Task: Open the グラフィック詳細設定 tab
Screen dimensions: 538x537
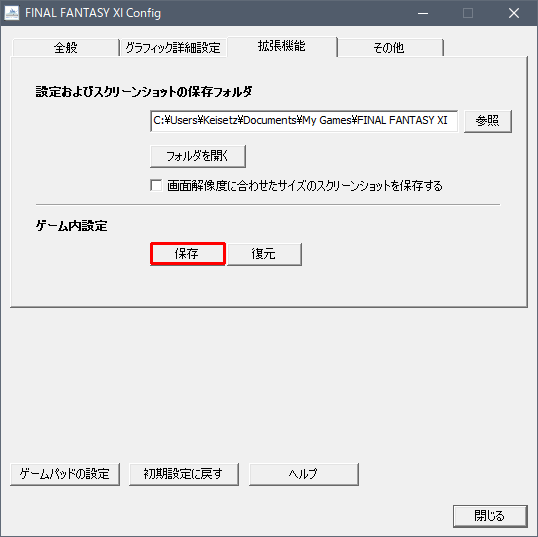Action: pos(173,48)
